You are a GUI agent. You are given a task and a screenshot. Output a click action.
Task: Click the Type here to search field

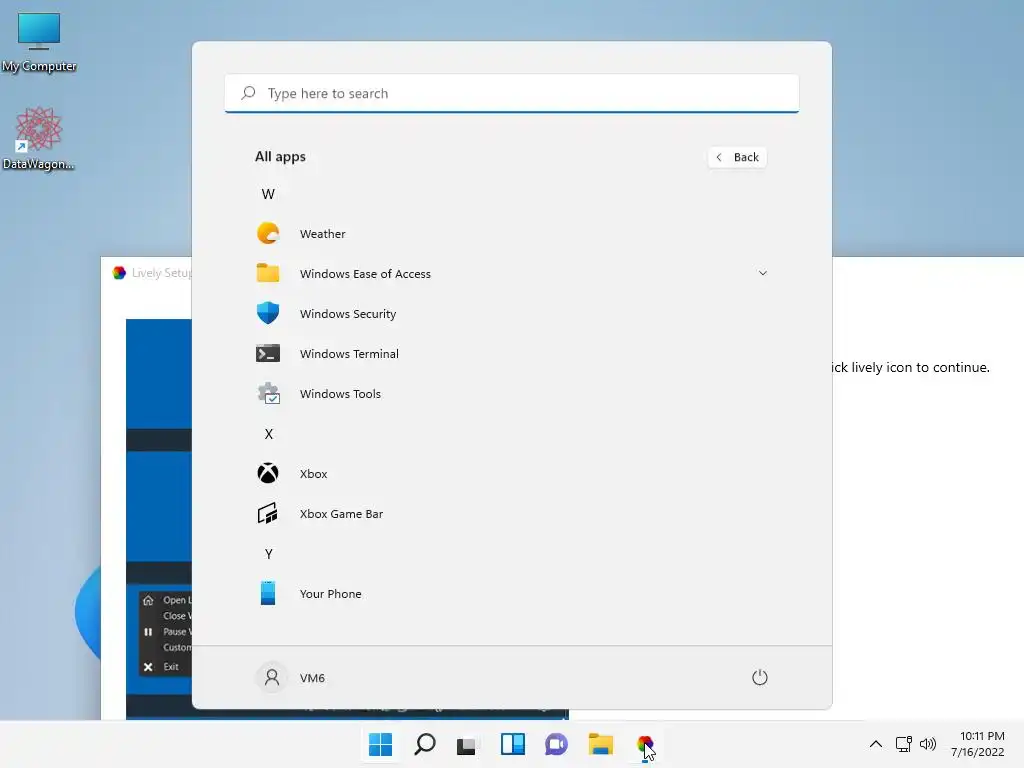[x=511, y=93]
